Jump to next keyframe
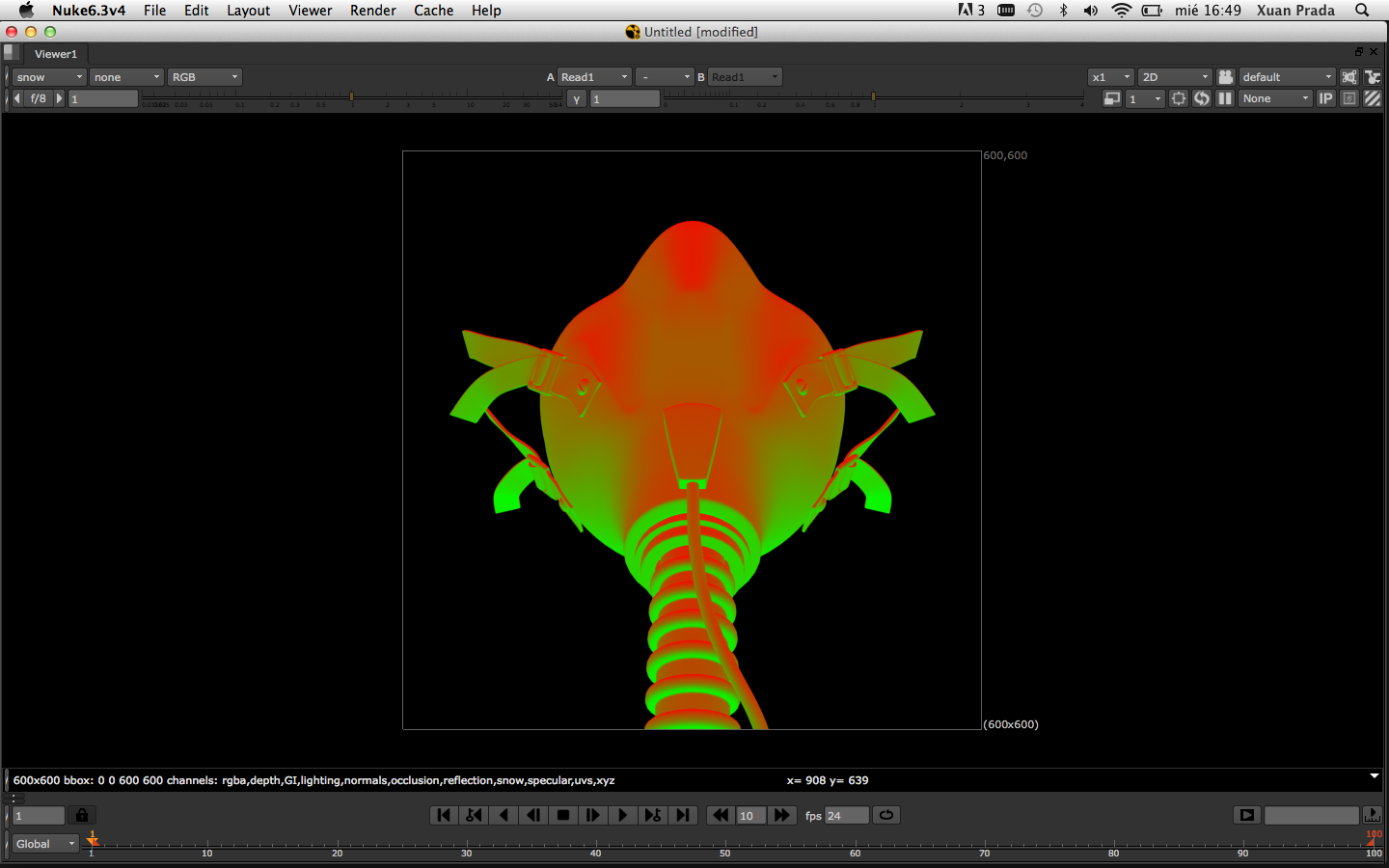The width and height of the screenshot is (1389, 868). click(653, 815)
